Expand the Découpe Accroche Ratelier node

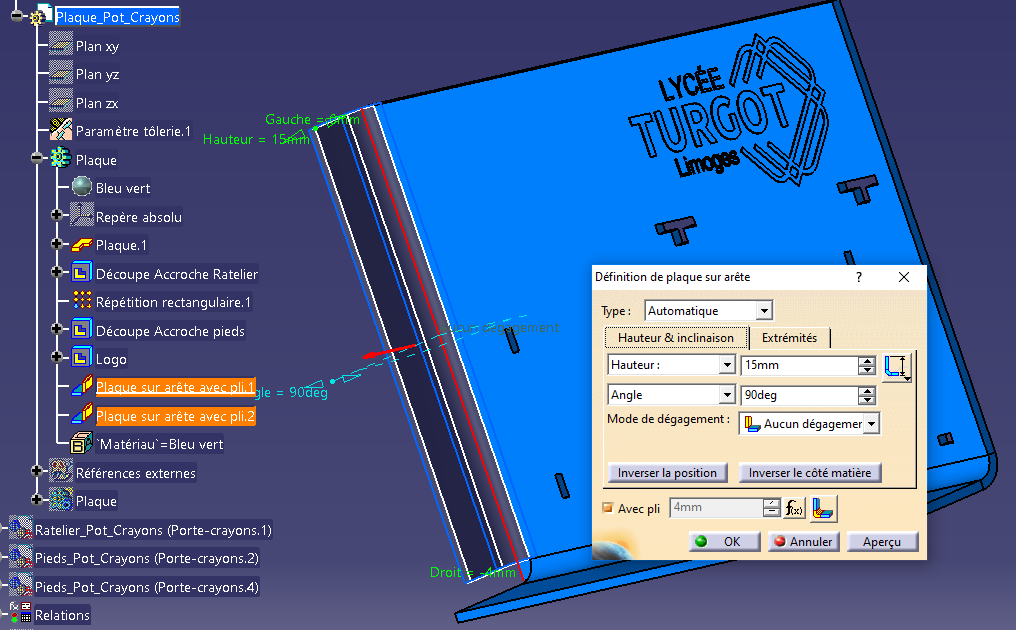click(x=57, y=273)
